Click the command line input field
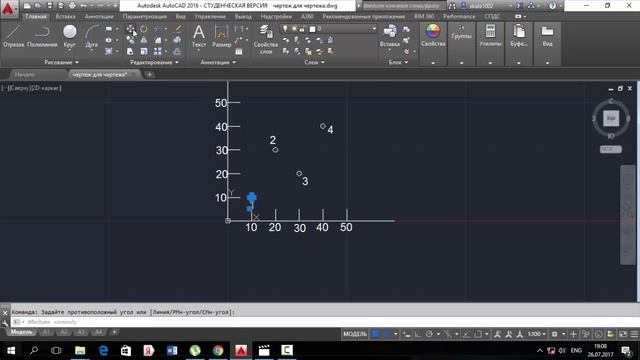 (x=324, y=322)
